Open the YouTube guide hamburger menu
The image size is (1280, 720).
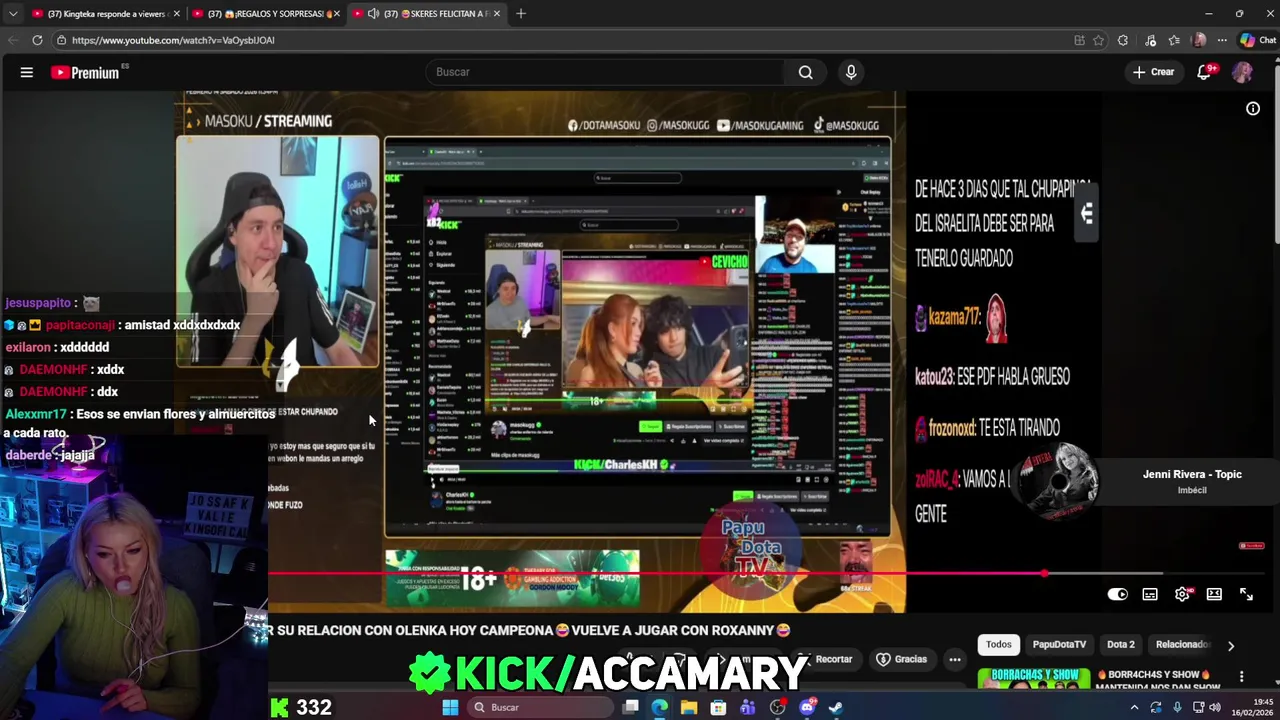tap(27, 72)
